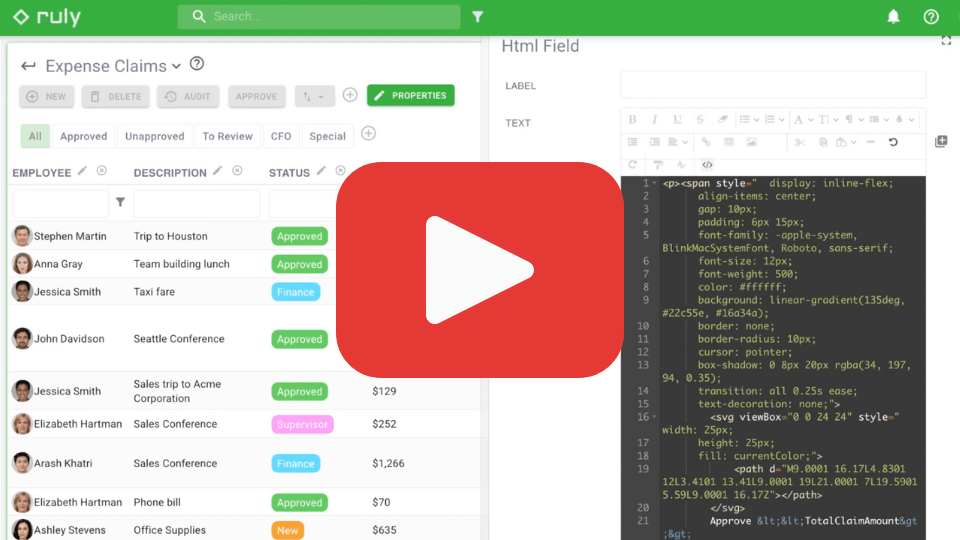Switch to the To Review tab

(x=227, y=136)
